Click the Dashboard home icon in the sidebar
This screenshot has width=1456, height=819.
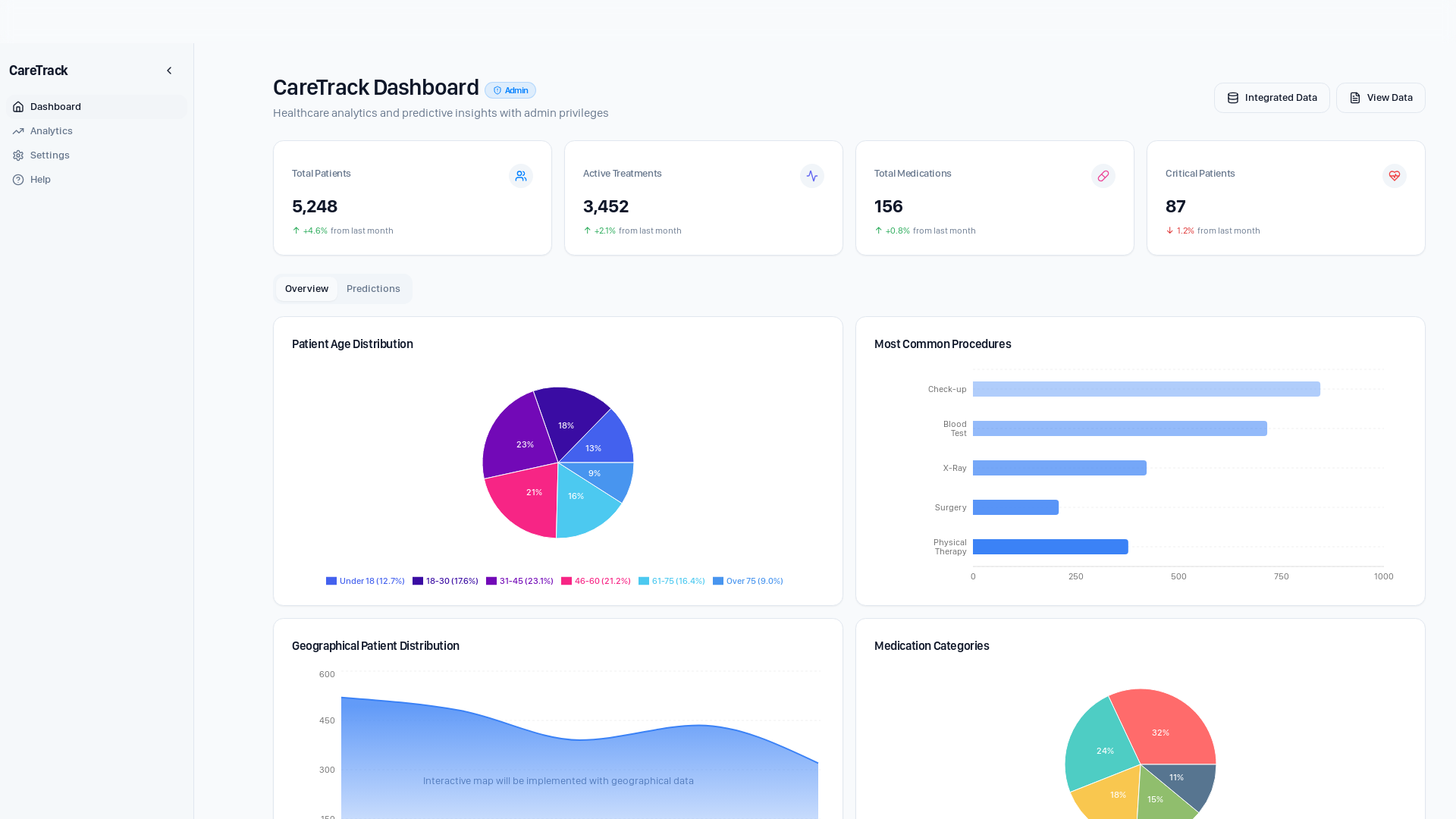[x=18, y=107]
